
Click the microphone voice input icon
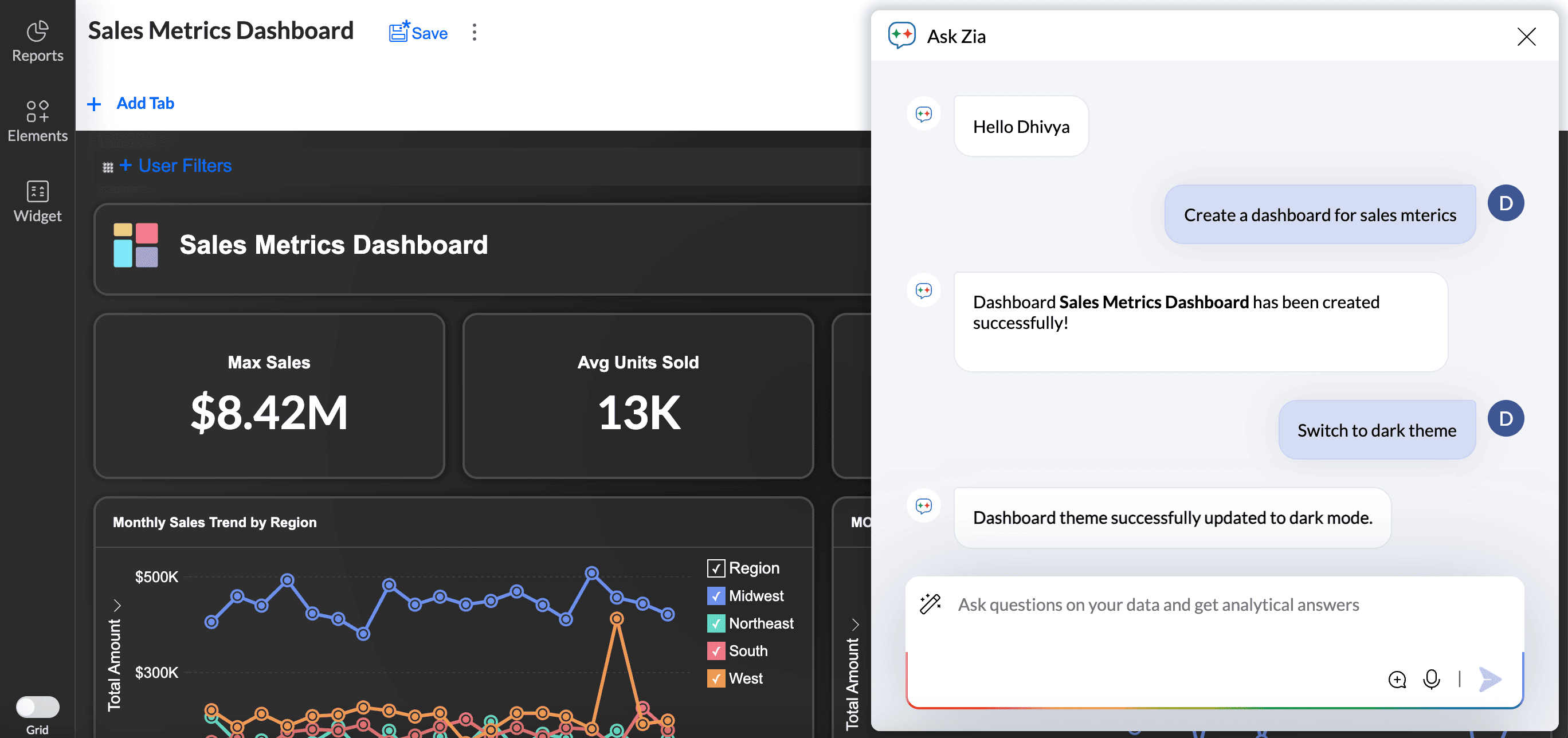[1431, 679]
